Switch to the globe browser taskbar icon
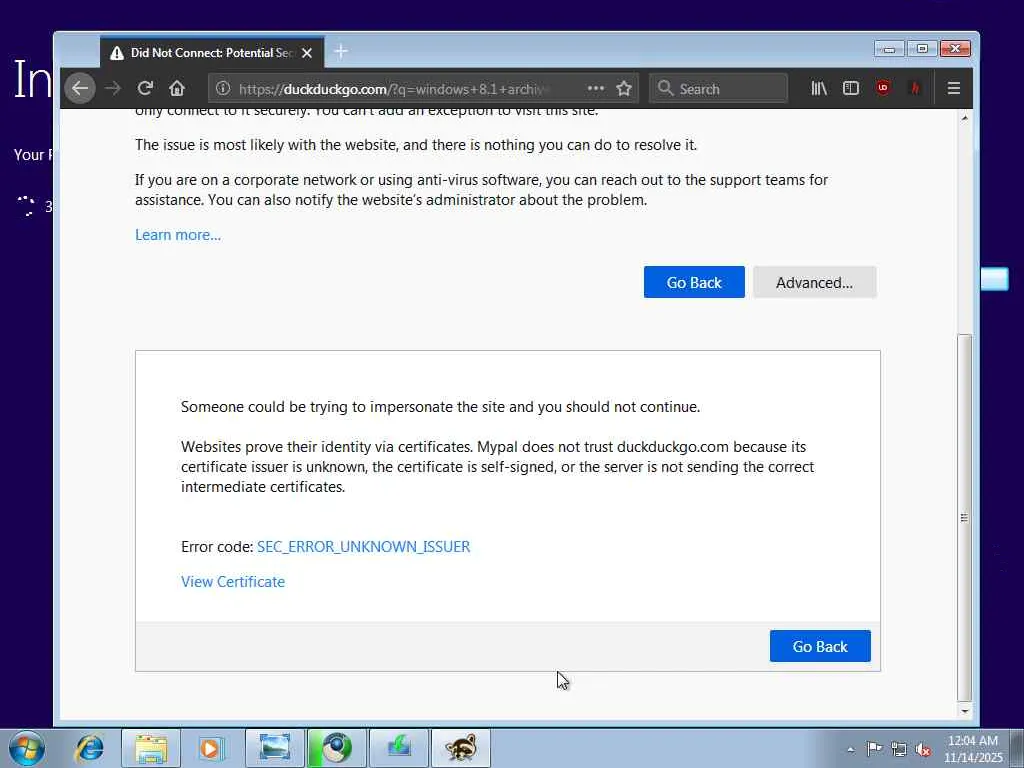 336,748
